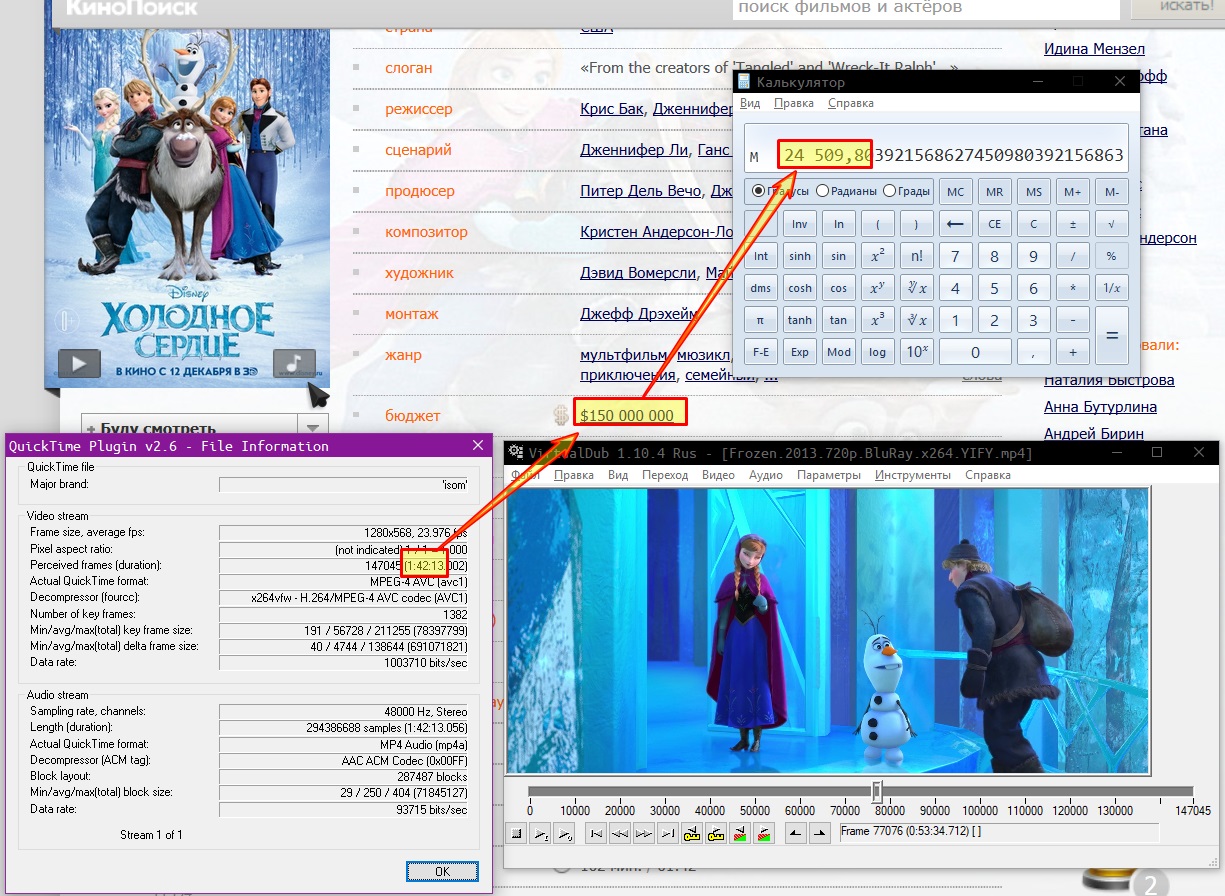Click the cube root button

pyautogui.click(x=916, y=320)
